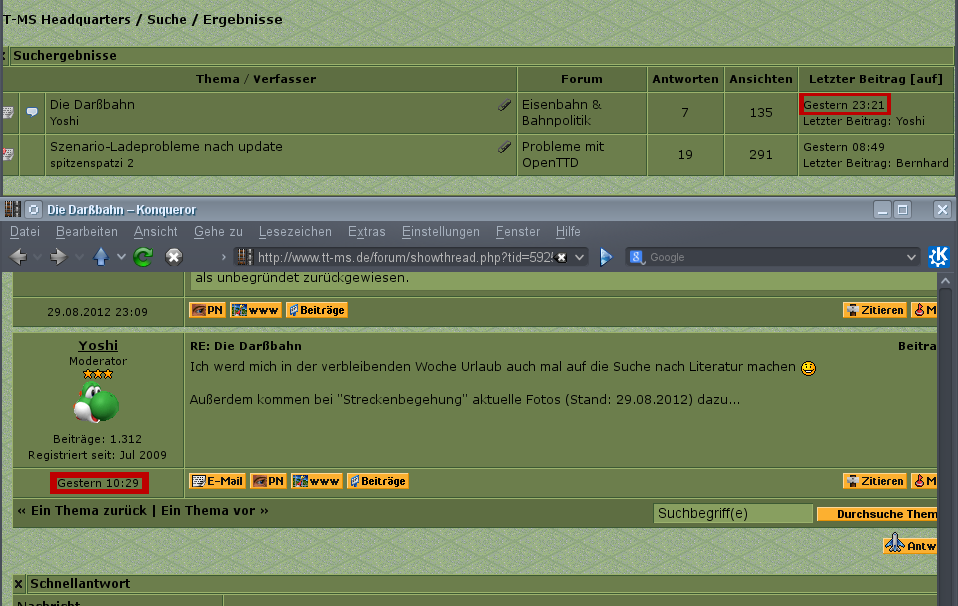This screenshot has width=958, height=606.
Task: Open the up-navigation history dropdown arrow
Action: click(x=121, y=257)
